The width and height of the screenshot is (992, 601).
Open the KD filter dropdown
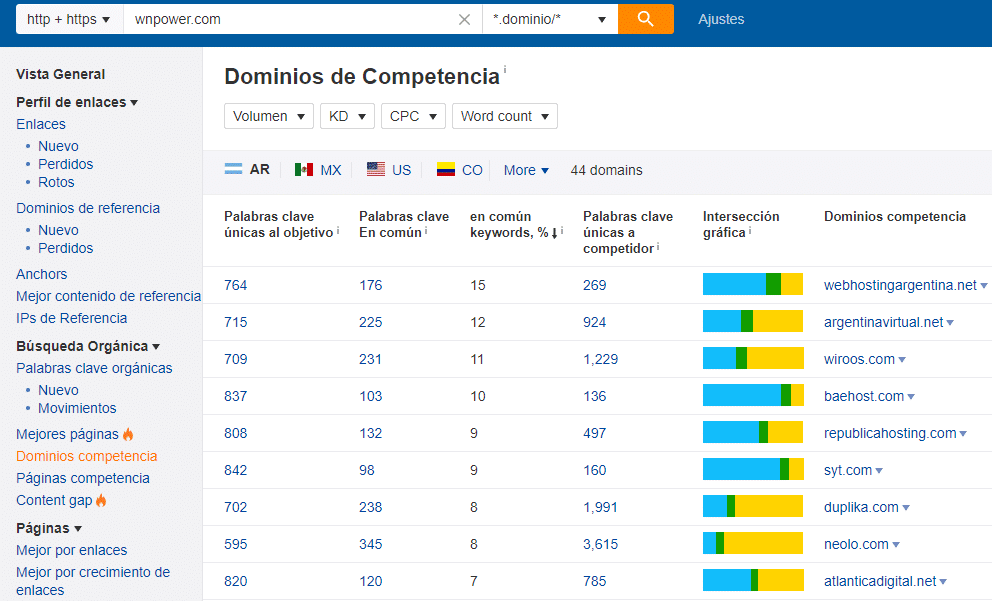coord(347,116)
